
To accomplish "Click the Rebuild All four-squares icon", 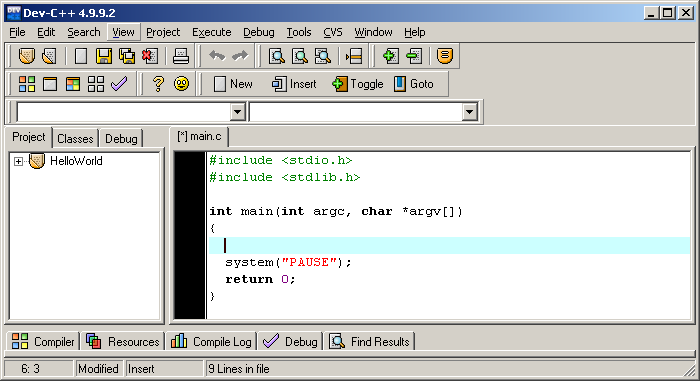I will tap(96, 84).
